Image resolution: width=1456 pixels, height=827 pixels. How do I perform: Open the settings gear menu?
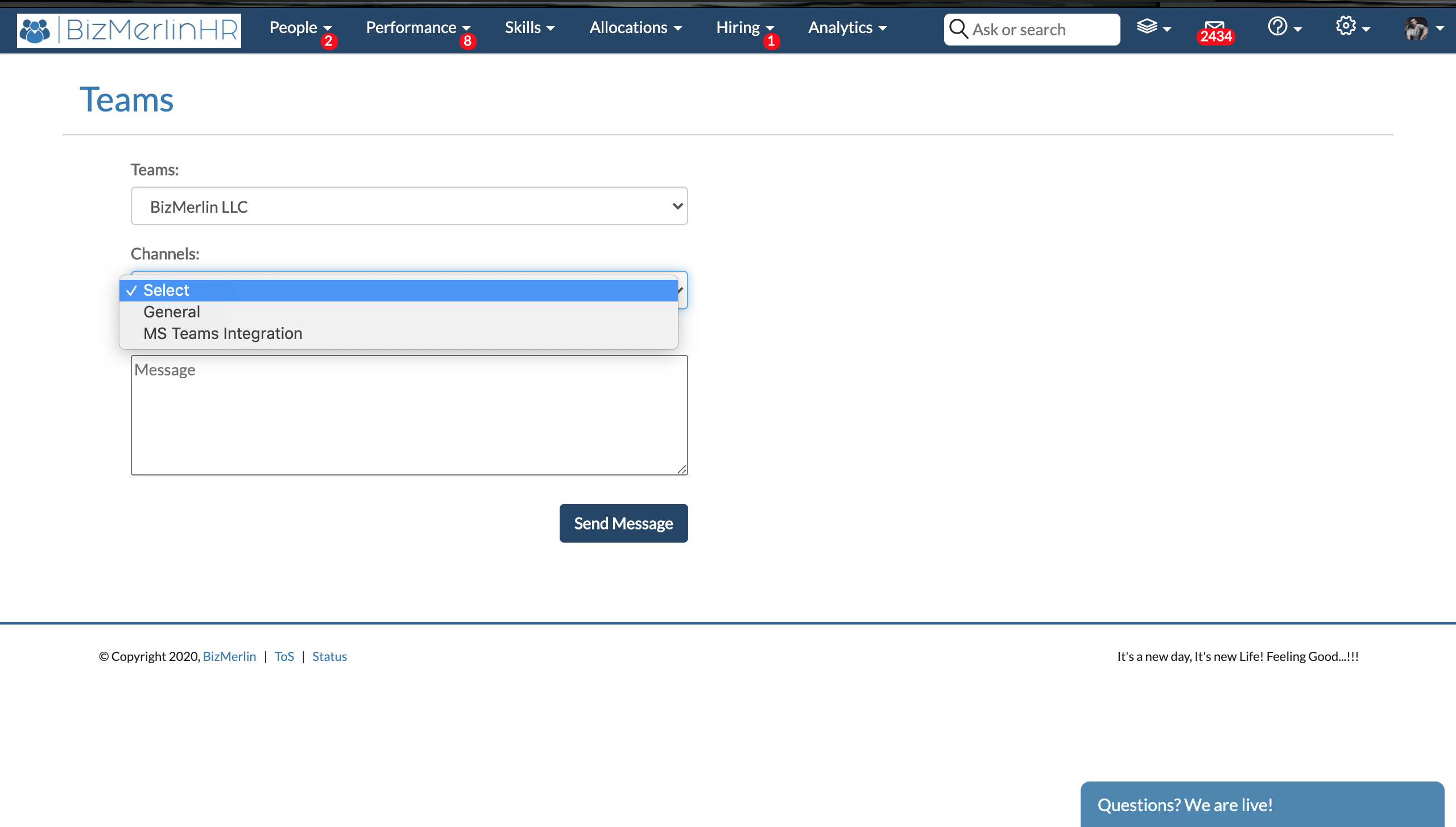[1352, 27]
